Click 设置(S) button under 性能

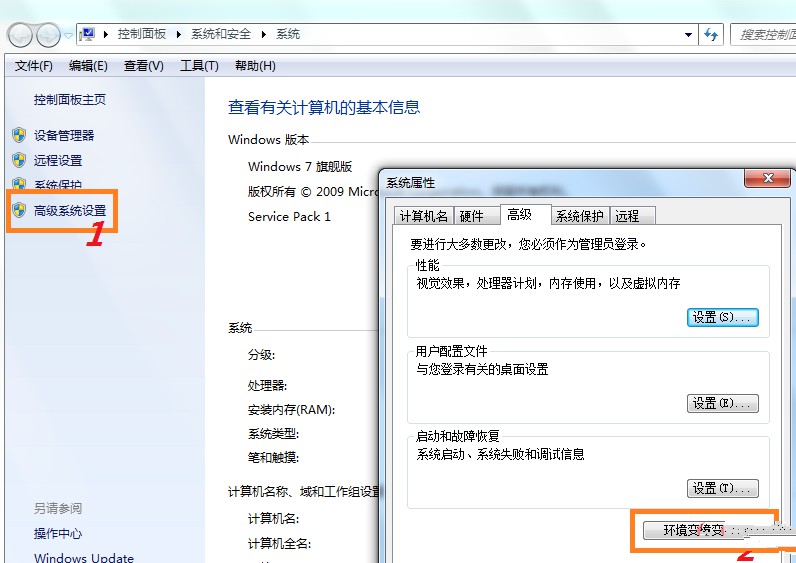coord(722,317)
